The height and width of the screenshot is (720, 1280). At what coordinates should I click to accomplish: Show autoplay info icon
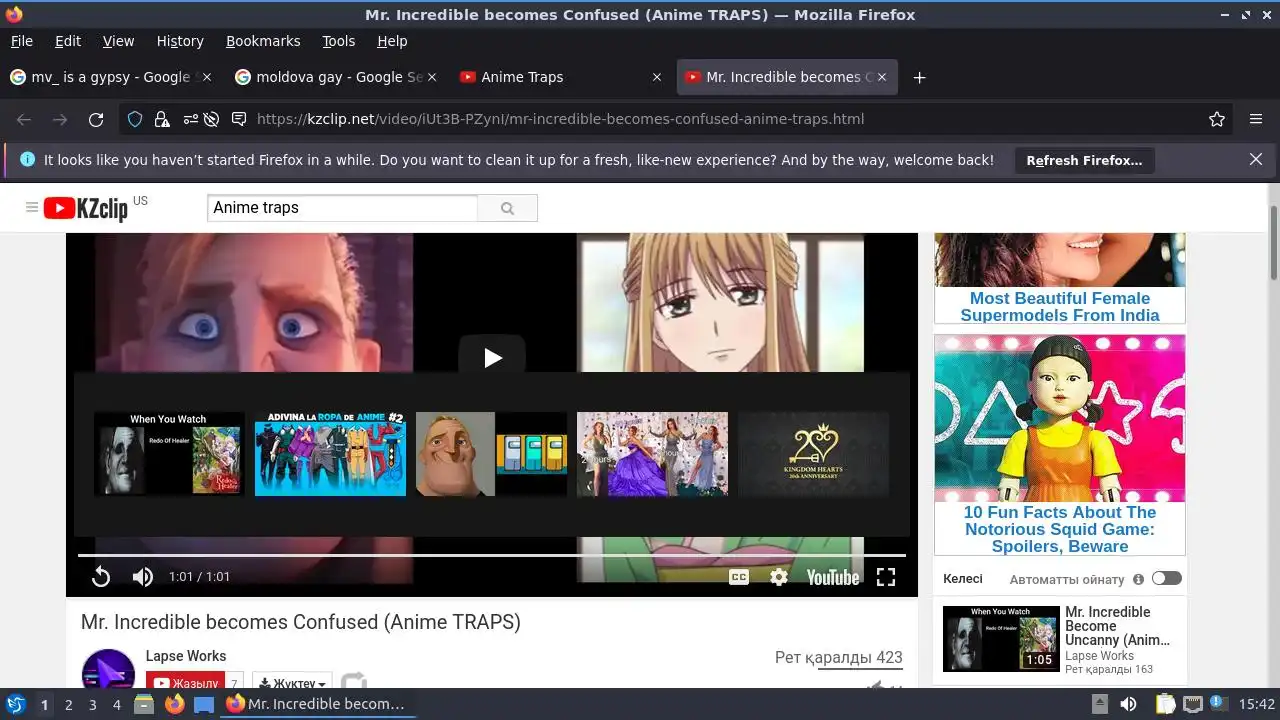pos(1138,579)
